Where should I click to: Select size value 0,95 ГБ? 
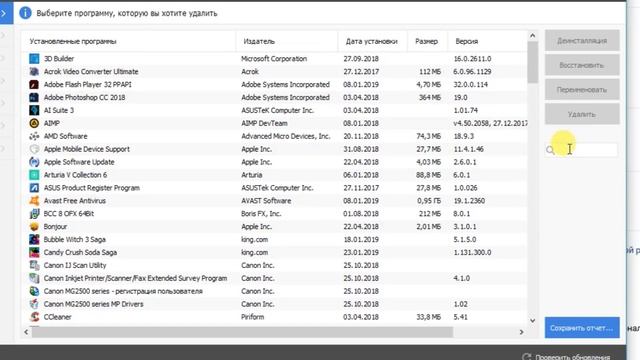click(x=429, y=201)
